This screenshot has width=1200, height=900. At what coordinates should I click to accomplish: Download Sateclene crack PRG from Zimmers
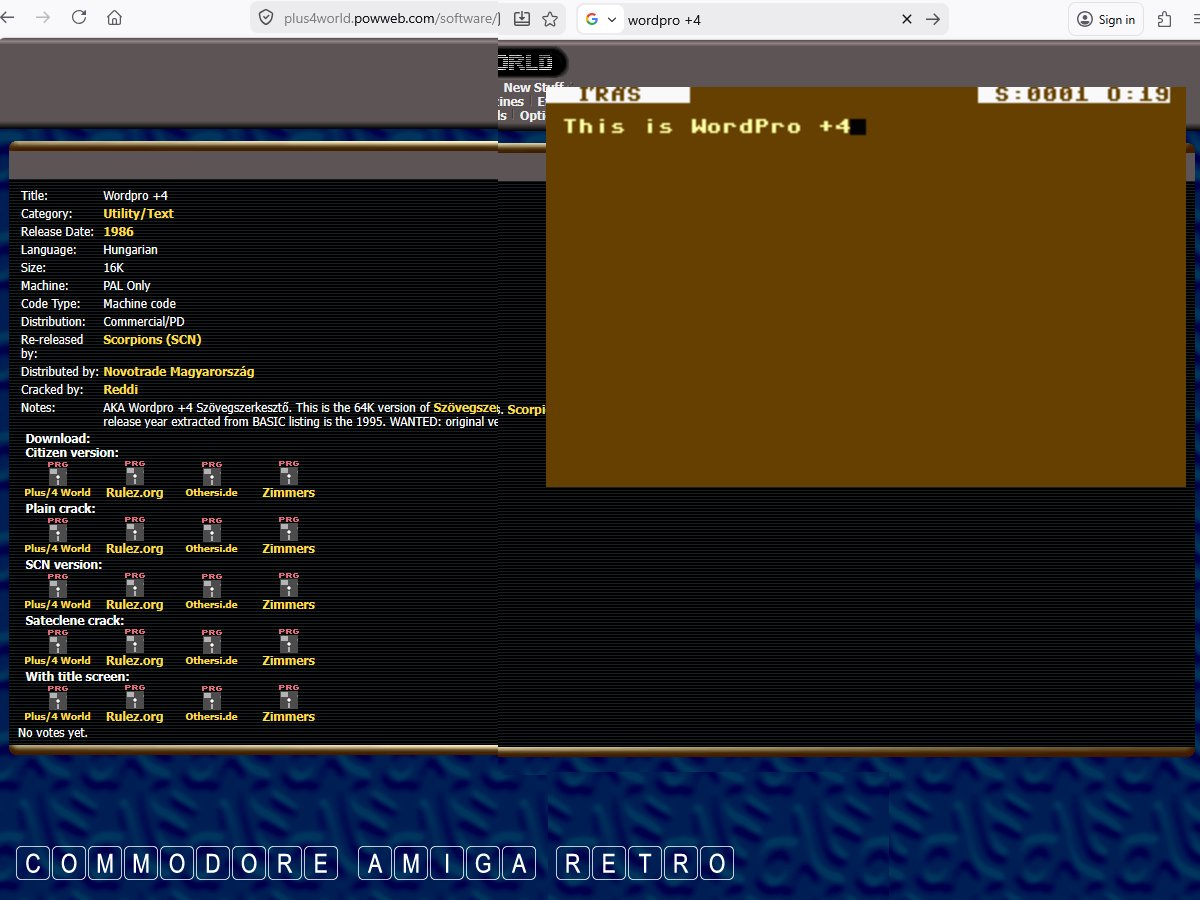(x=288, y=645)
